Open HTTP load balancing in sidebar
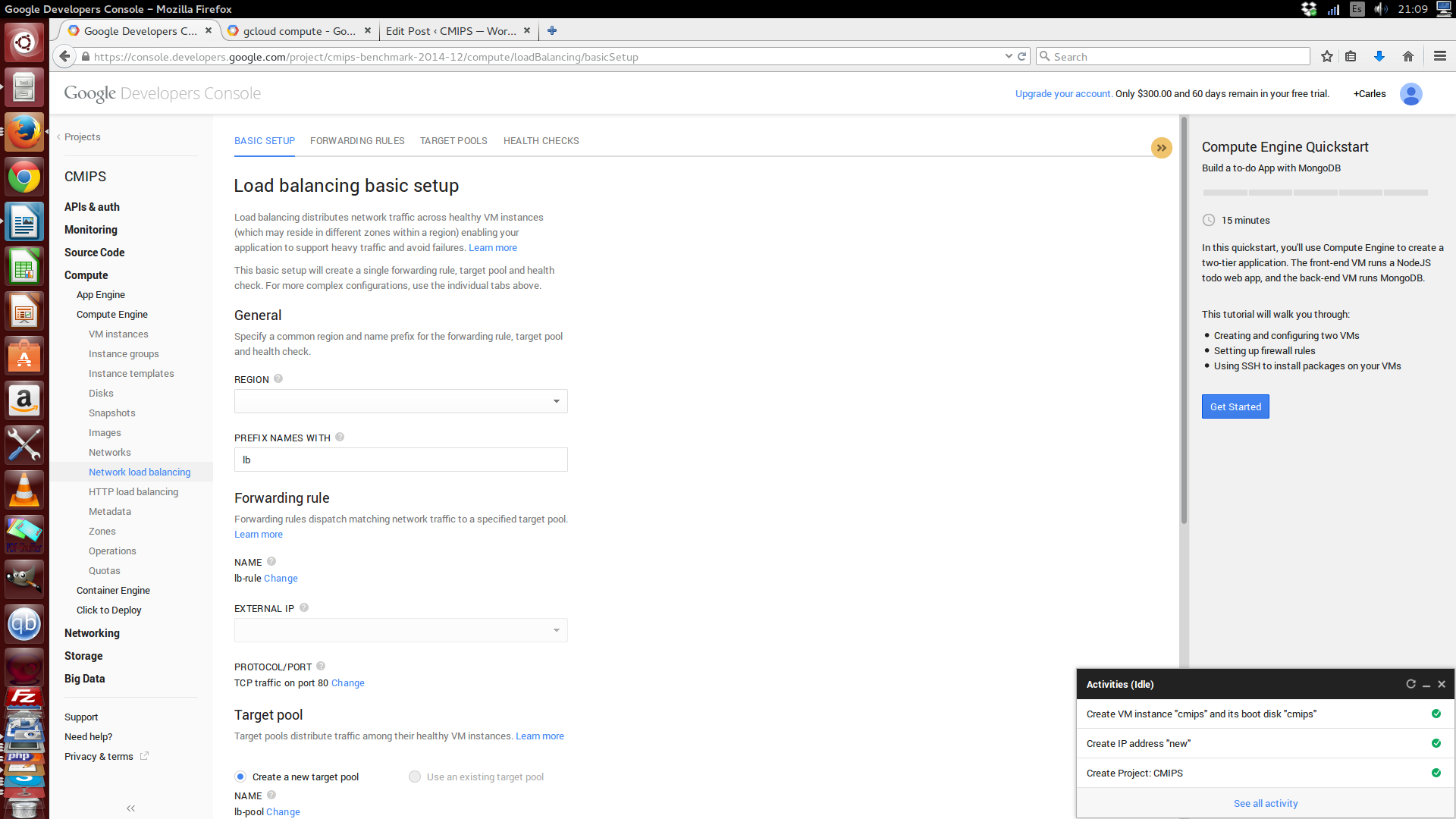The width and height of the screenshot is (1456, 819). (x=133, y=492)
